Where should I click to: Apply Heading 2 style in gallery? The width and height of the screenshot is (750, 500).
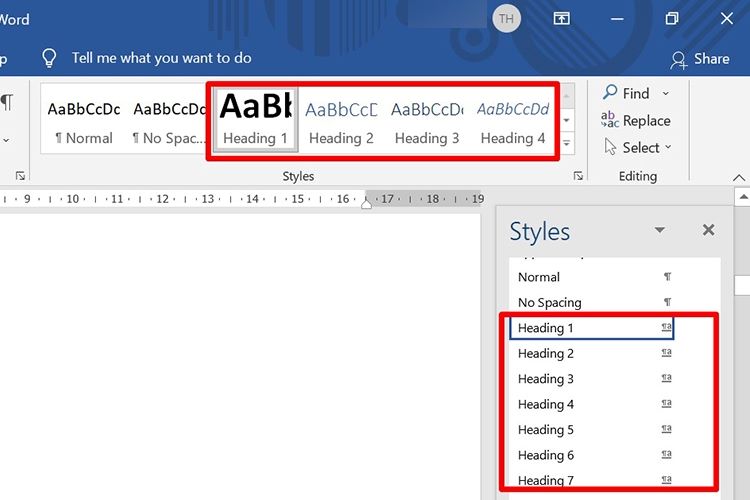pyautogui.click(x=341, y=119)
